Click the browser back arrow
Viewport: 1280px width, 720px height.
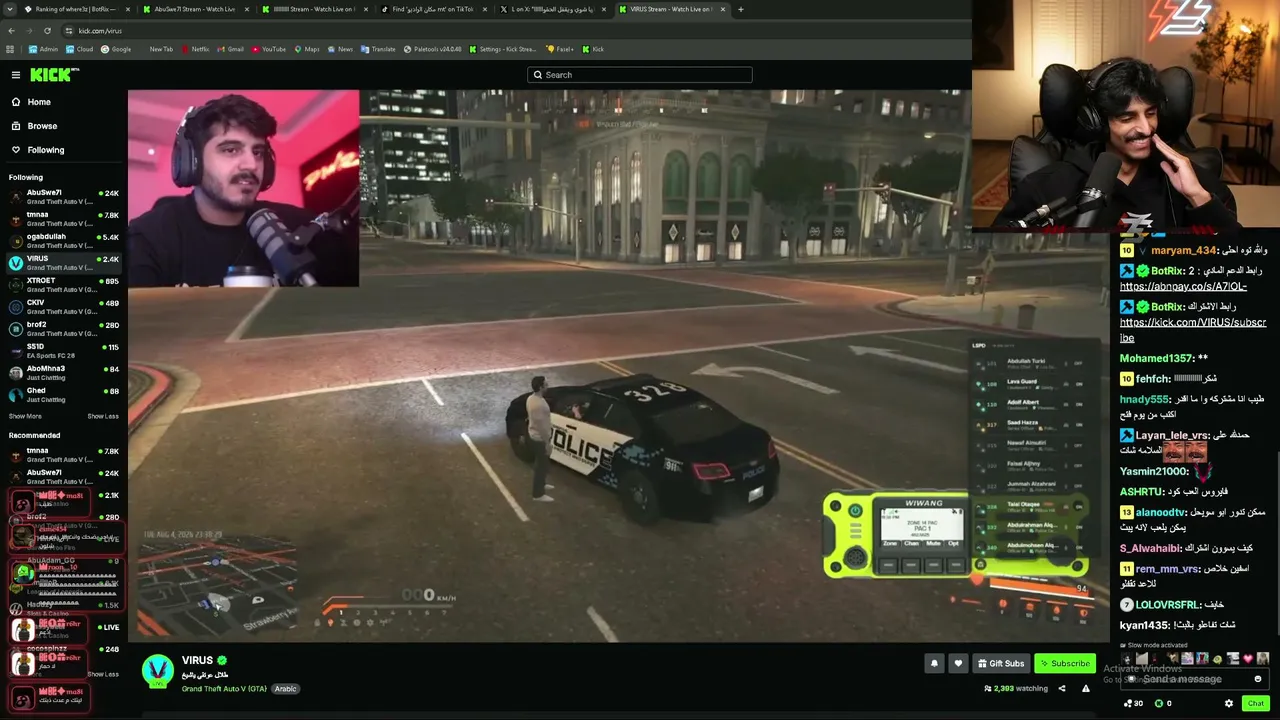click(x=11, y=31)
